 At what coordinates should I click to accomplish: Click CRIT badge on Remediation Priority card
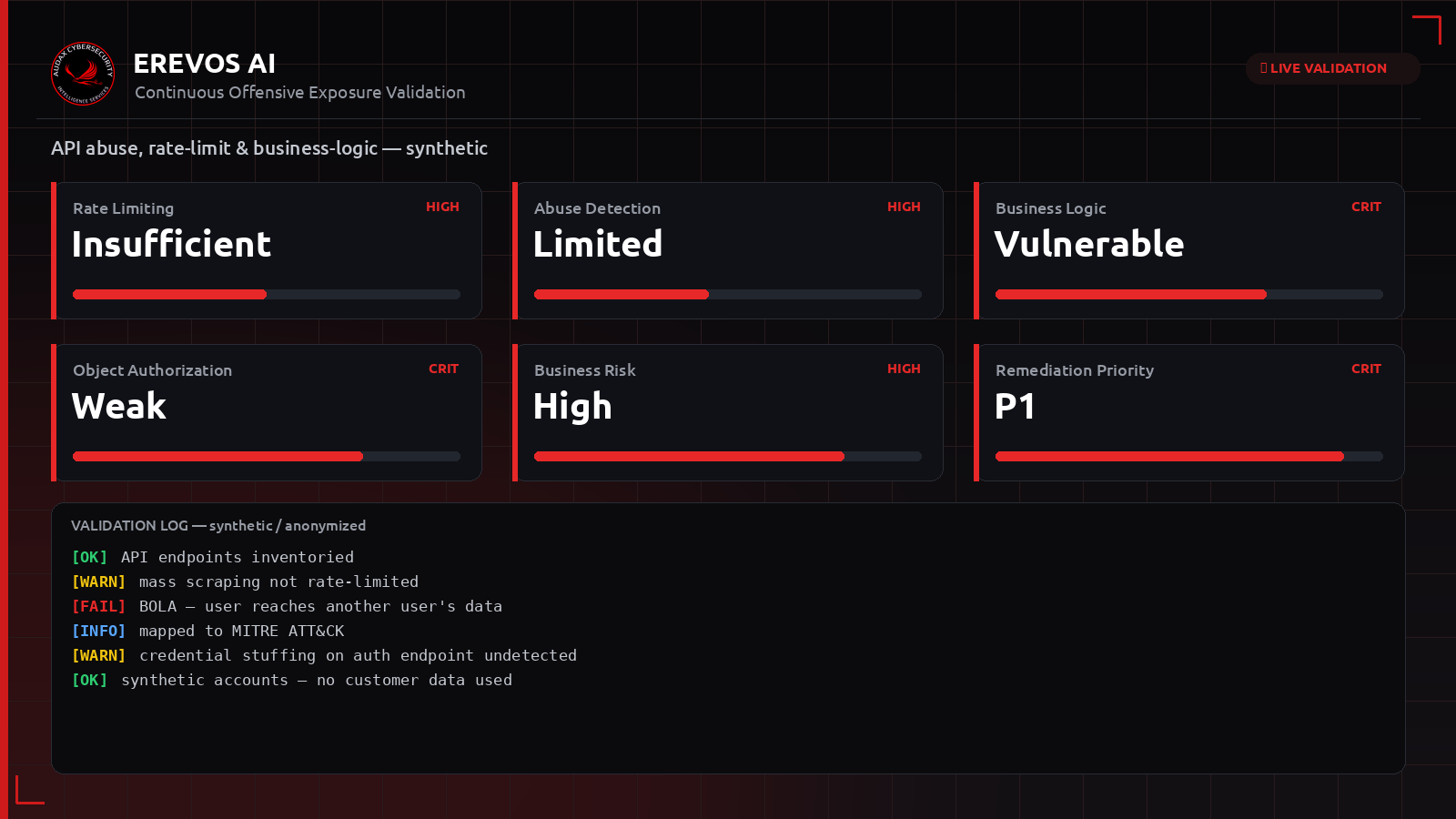(1366, 369)
